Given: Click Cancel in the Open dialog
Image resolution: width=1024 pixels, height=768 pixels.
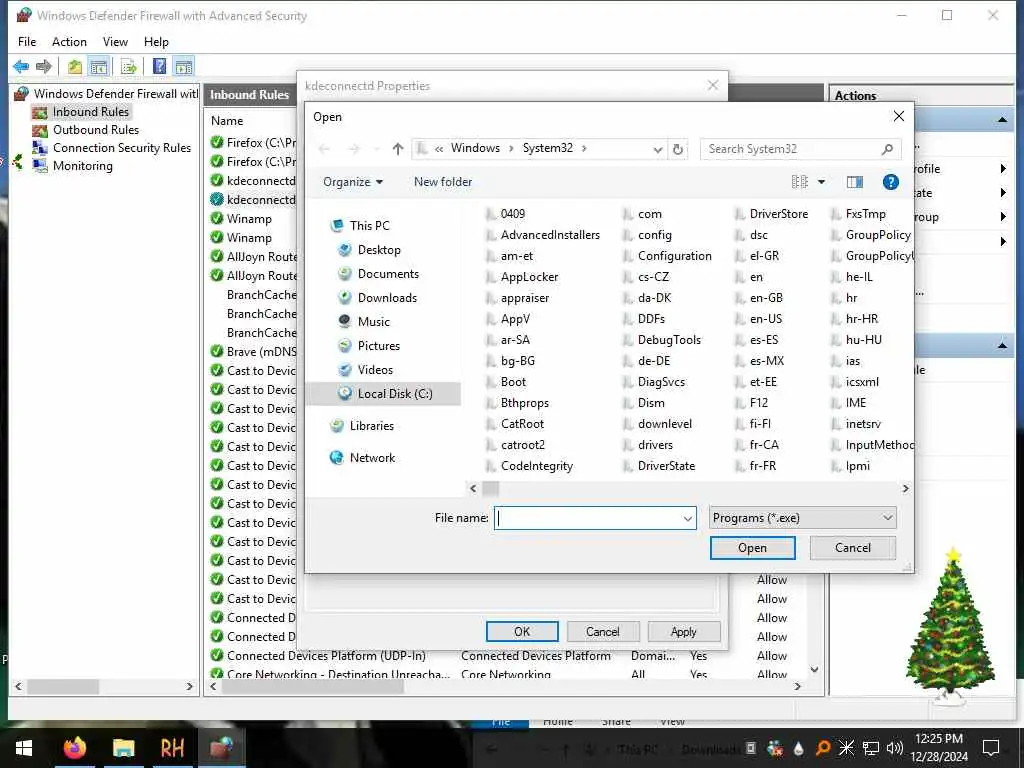Looking at the screenshot, I should [852, 548].
